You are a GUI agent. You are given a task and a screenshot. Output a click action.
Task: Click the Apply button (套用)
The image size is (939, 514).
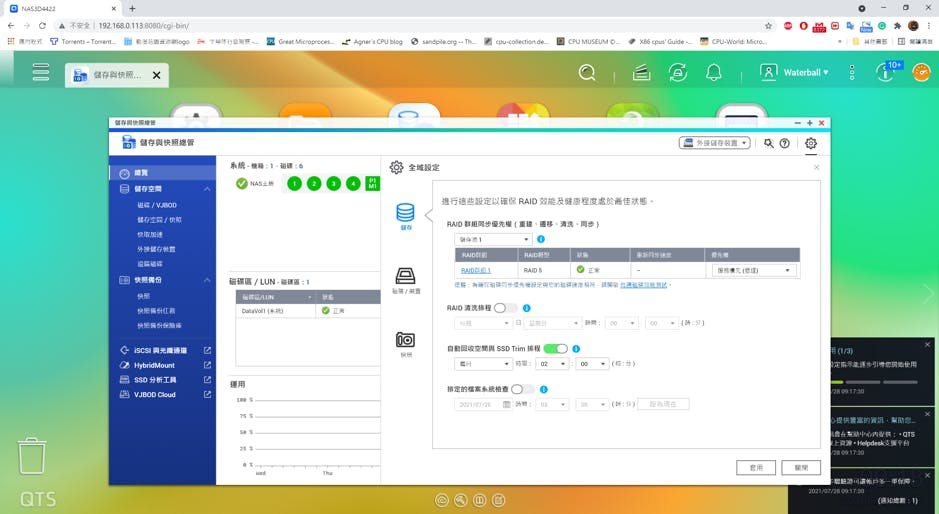coord(756,467)
